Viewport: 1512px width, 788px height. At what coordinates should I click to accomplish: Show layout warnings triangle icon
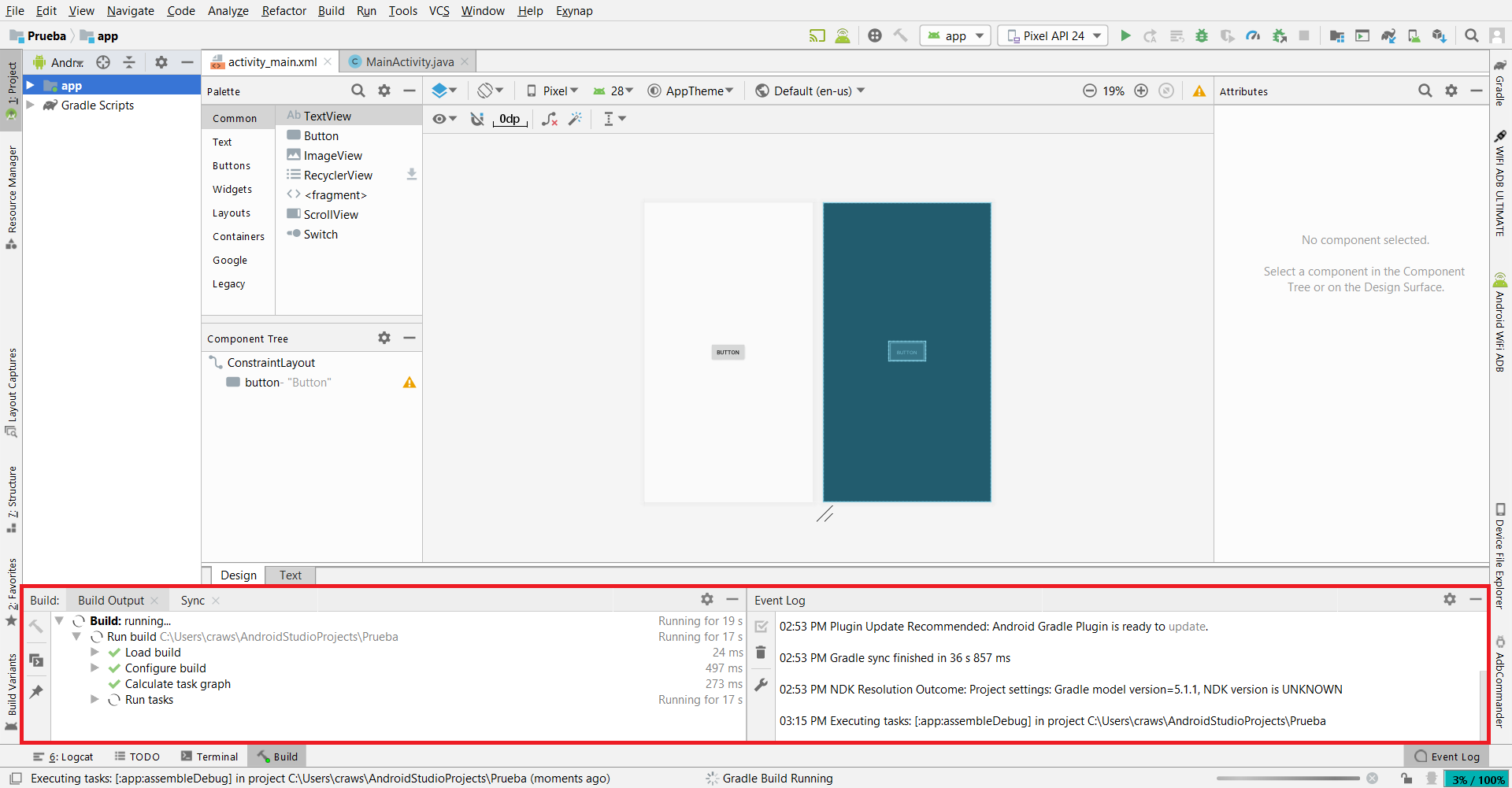1199,91
